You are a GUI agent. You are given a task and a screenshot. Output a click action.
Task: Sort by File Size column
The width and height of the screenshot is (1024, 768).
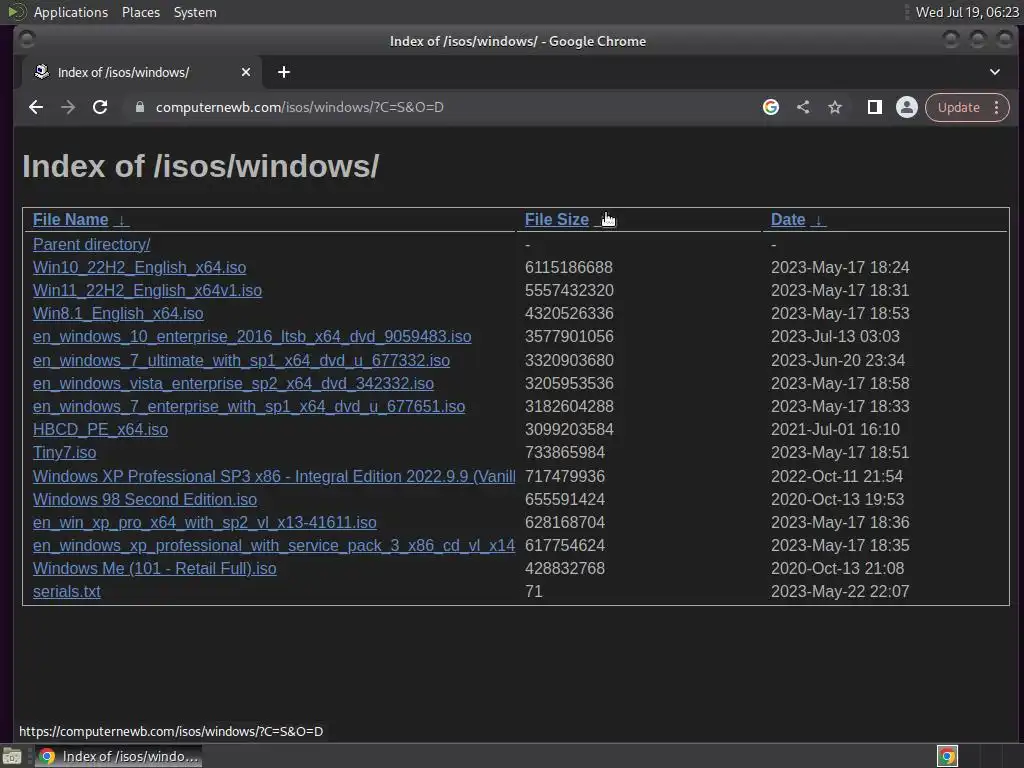[557, 219]
